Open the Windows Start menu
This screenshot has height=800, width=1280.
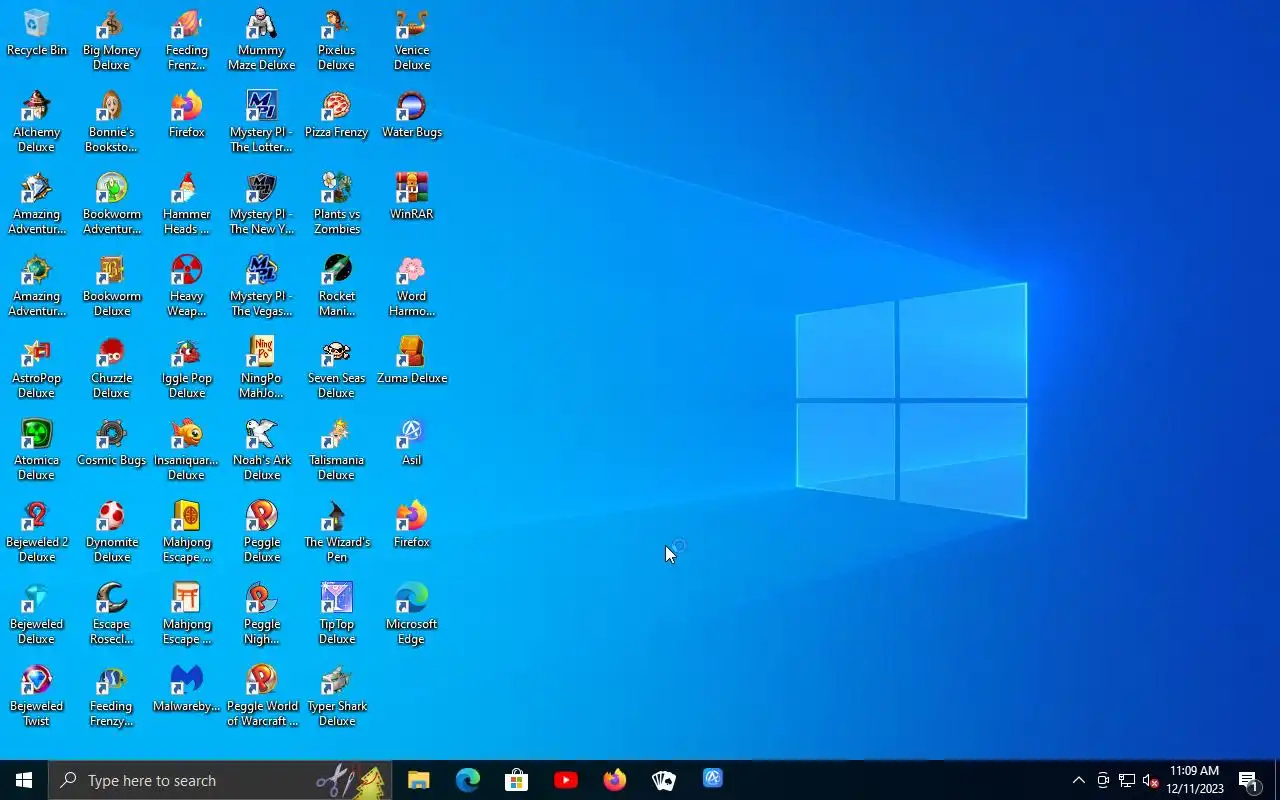pos(24,780)
